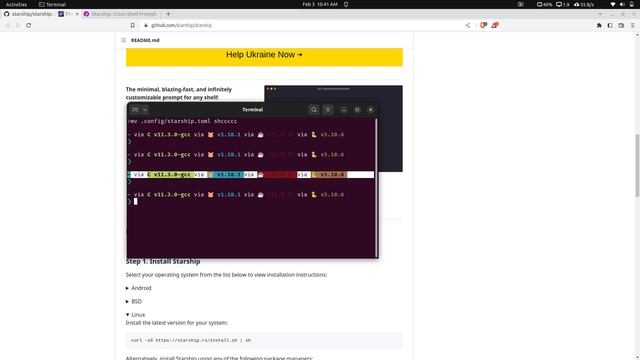Click the Step 1 Install Starship heading
The image size is (640, 360).
point(163,262)
